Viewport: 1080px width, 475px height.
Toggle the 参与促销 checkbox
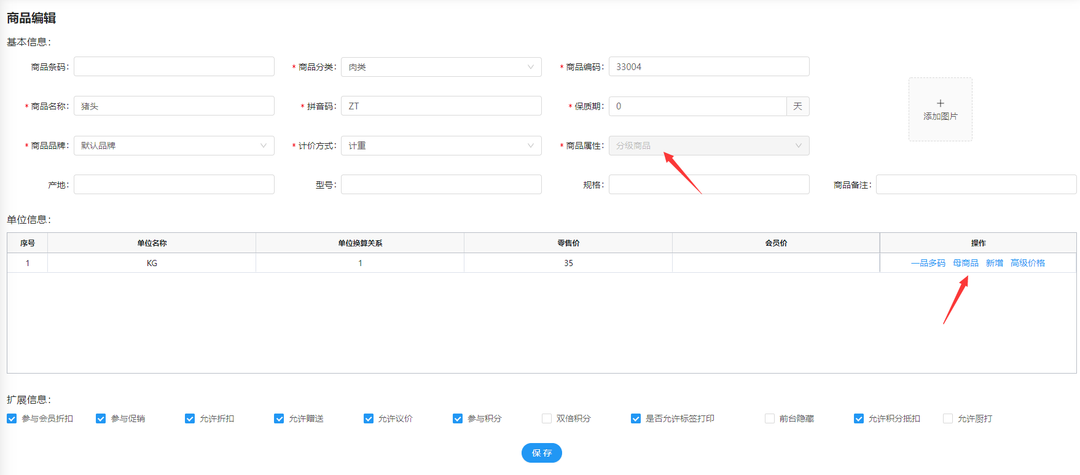coord(101,419)
